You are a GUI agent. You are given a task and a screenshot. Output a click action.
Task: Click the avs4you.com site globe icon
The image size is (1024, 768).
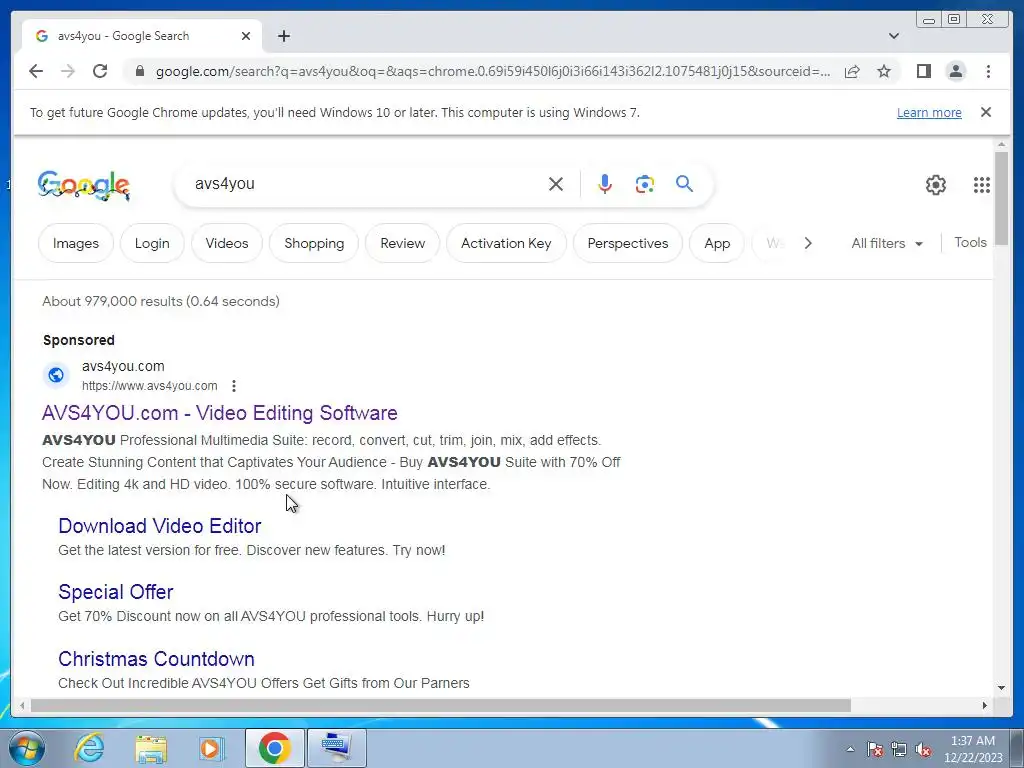click(x=56, y=375)
